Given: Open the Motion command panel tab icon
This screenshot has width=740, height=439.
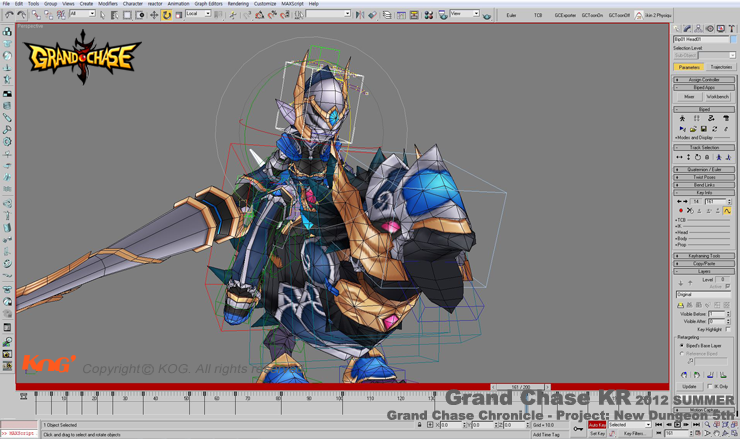Looking at the screenshot, I should pos(710,29).
